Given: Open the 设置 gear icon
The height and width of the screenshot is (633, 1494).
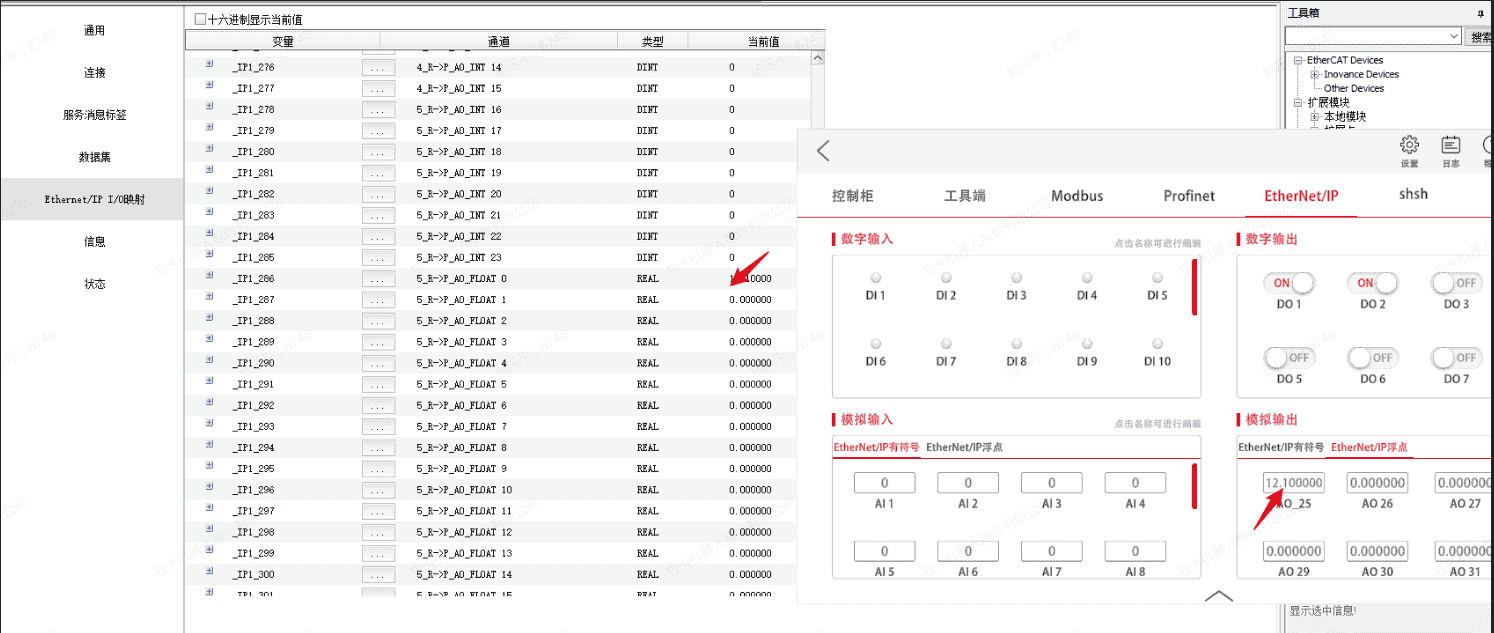Looking at the screenshot, I should (1409, 145).
